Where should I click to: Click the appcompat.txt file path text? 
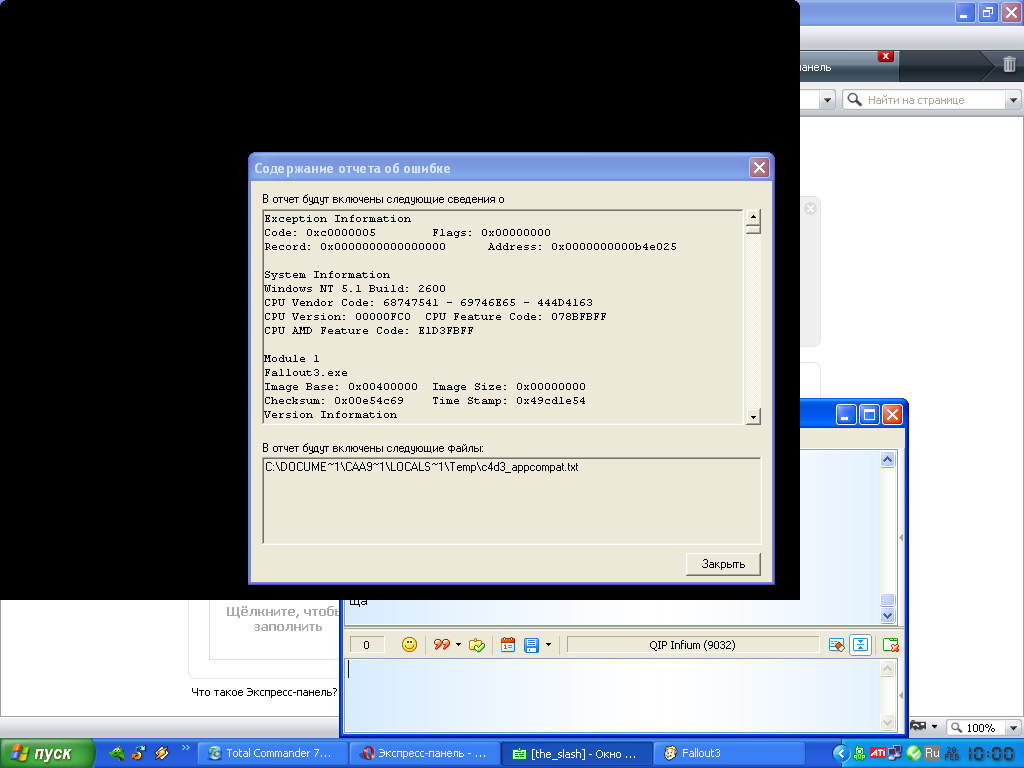(422, 468)
